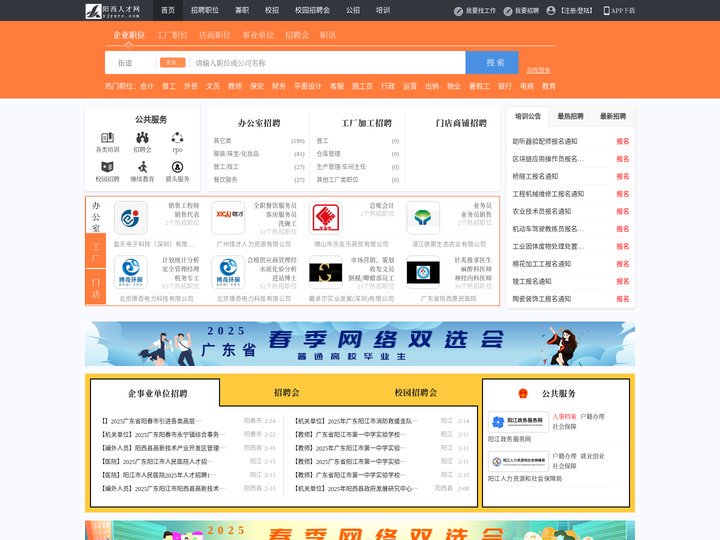Open 校招 in top navigation
This screenshot has width=720, height=540.
(272, 10)
